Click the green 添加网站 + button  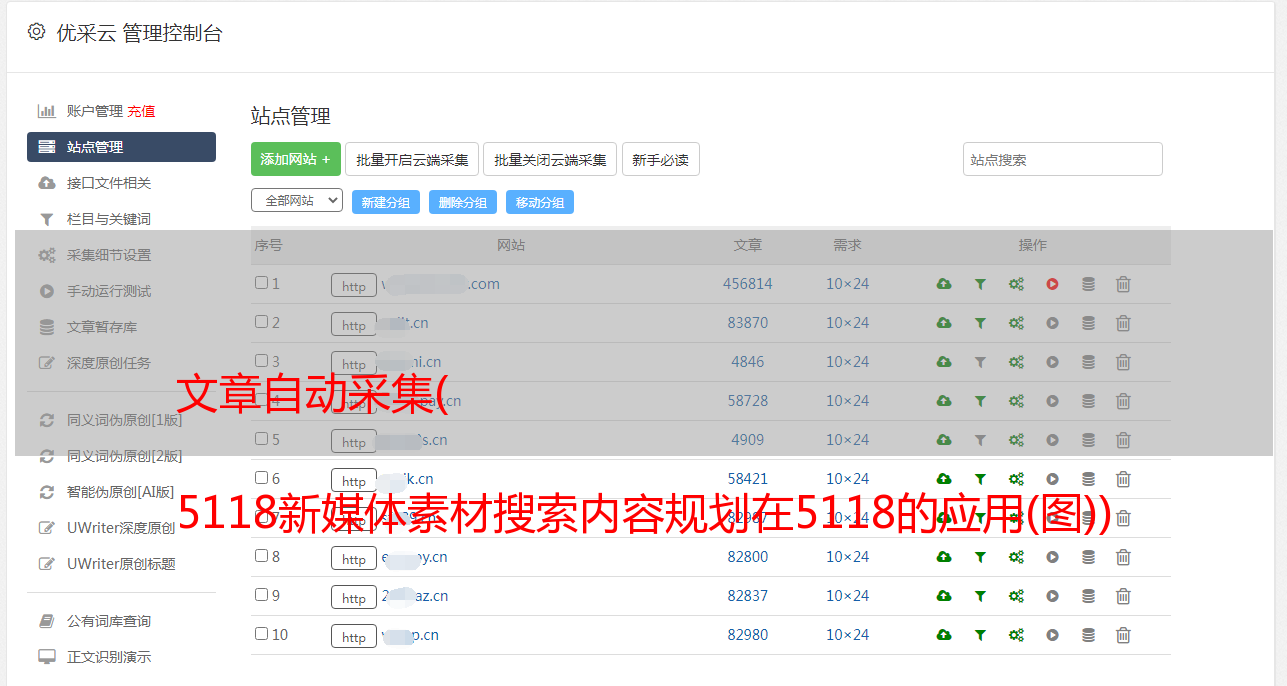296,159
